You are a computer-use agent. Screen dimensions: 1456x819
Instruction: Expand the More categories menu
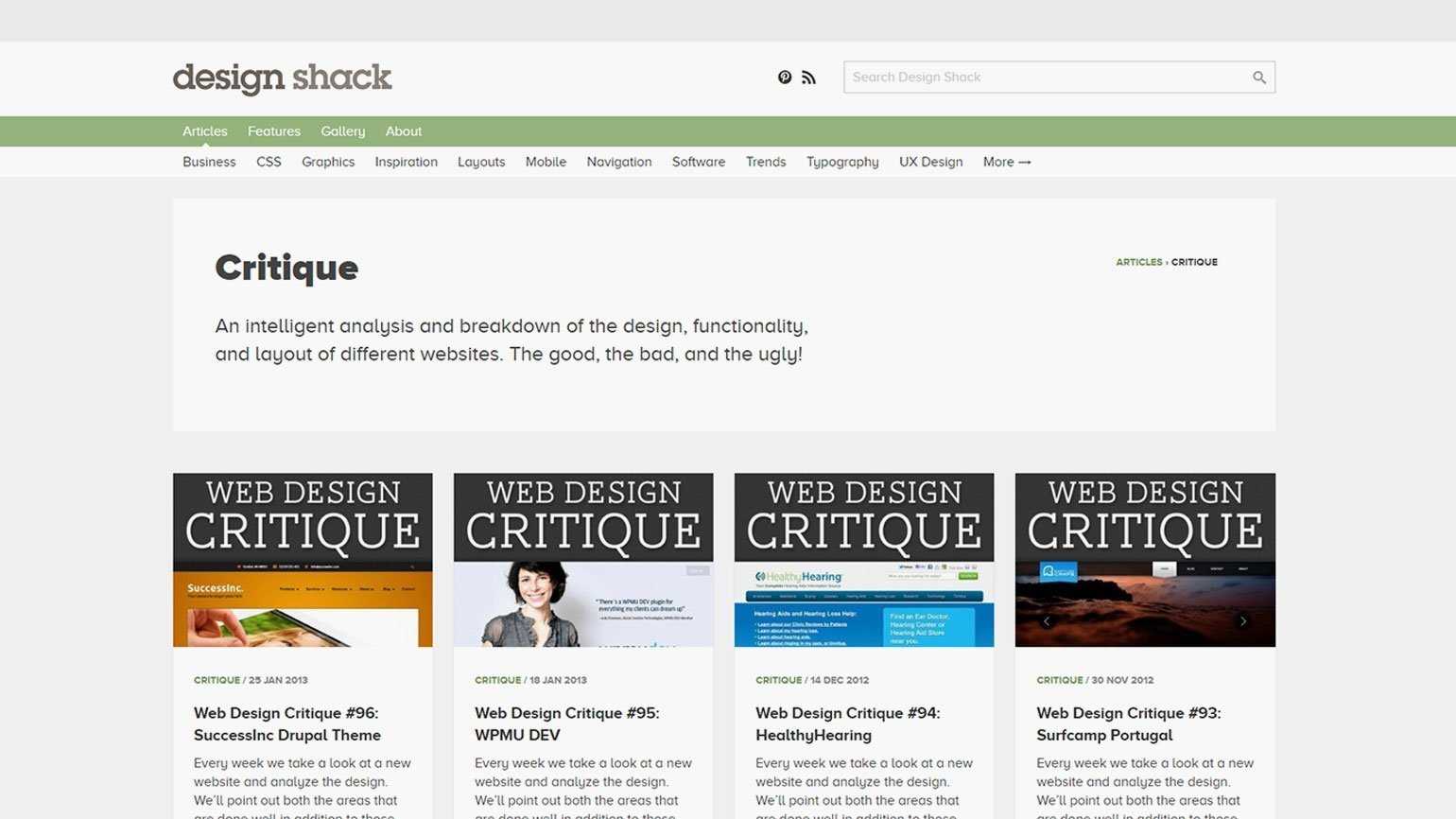(x=1006, y=162)
